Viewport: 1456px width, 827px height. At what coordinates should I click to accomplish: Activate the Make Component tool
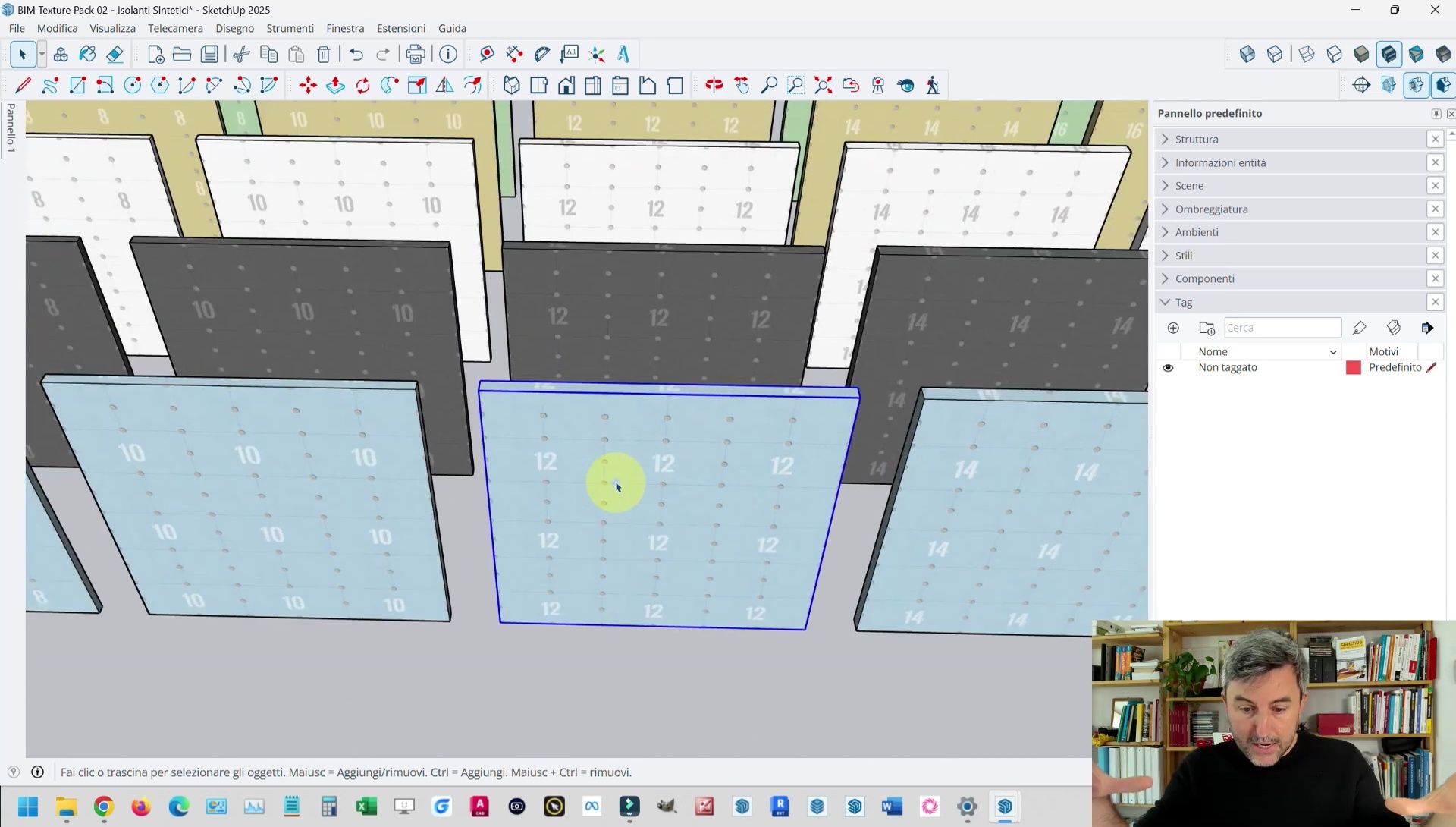[61, 54]
